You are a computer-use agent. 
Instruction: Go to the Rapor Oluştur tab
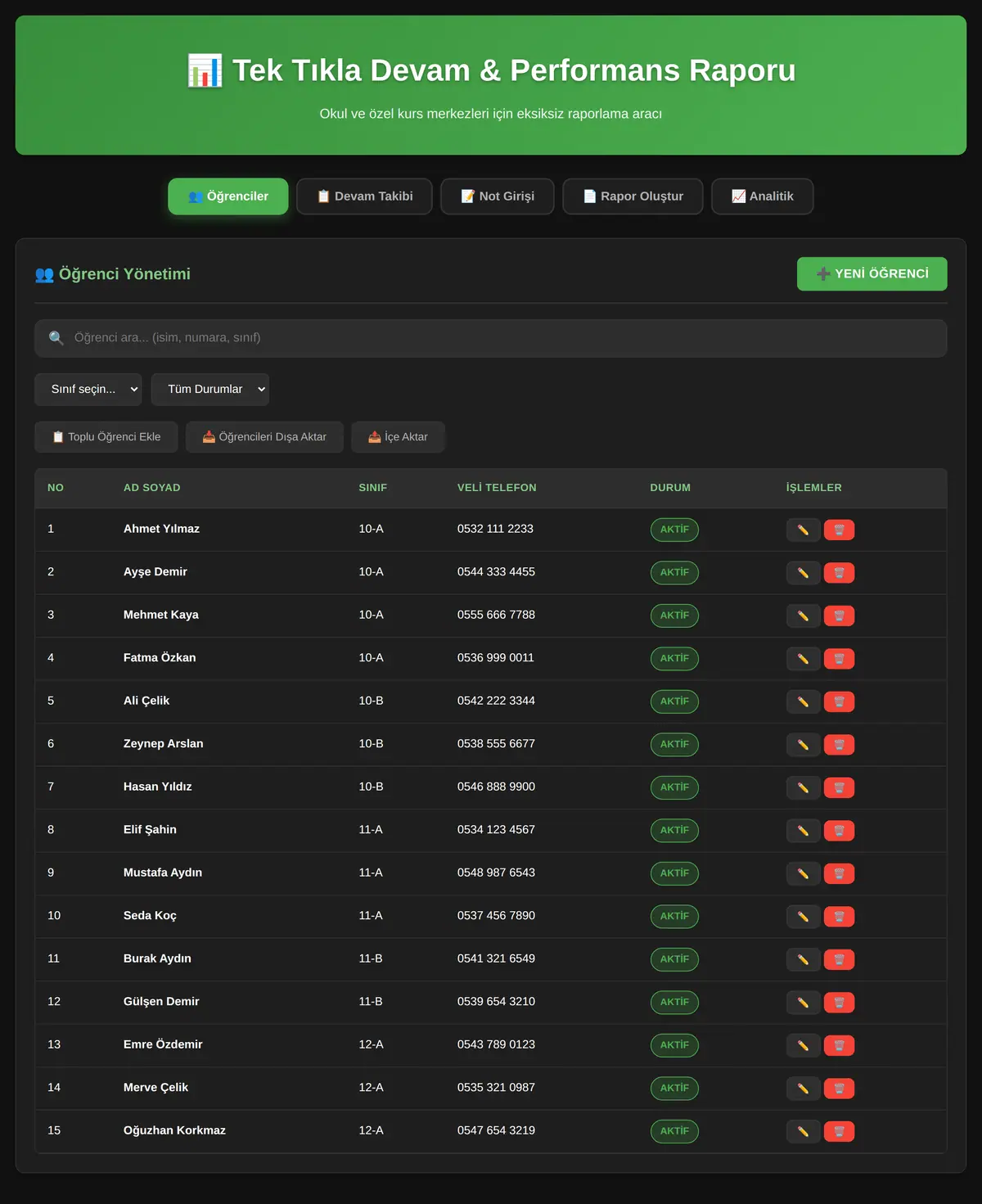[633, 196]
